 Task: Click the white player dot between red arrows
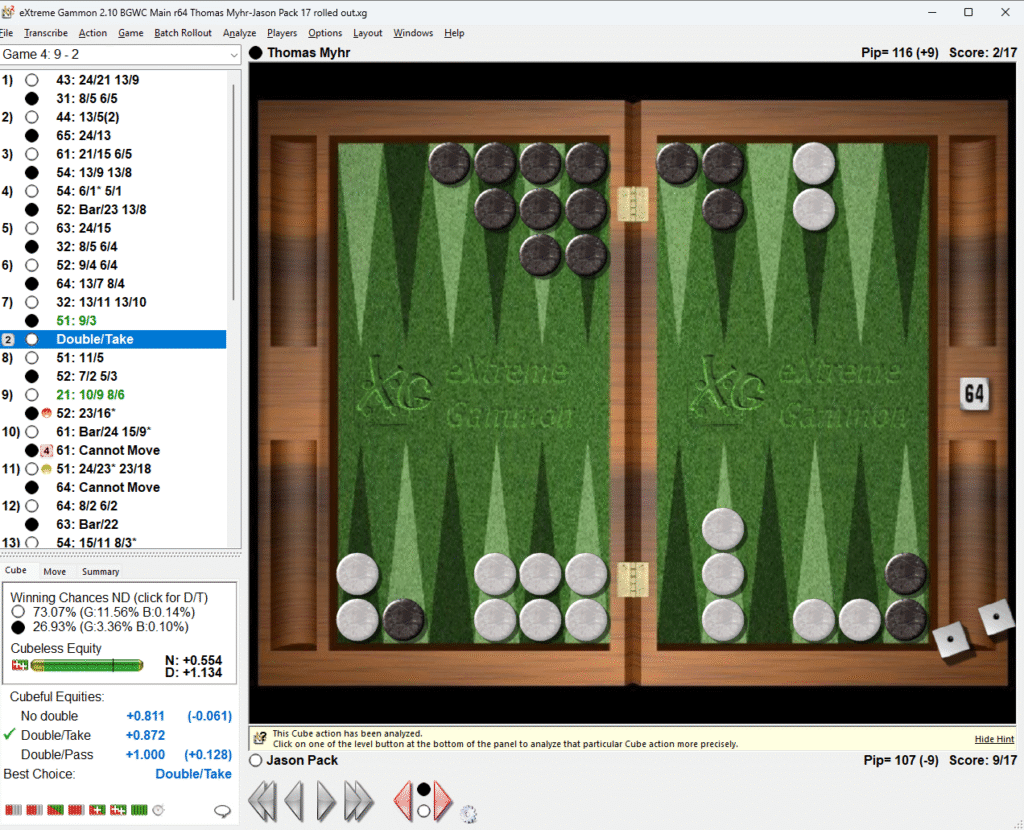tap(423, 811)
